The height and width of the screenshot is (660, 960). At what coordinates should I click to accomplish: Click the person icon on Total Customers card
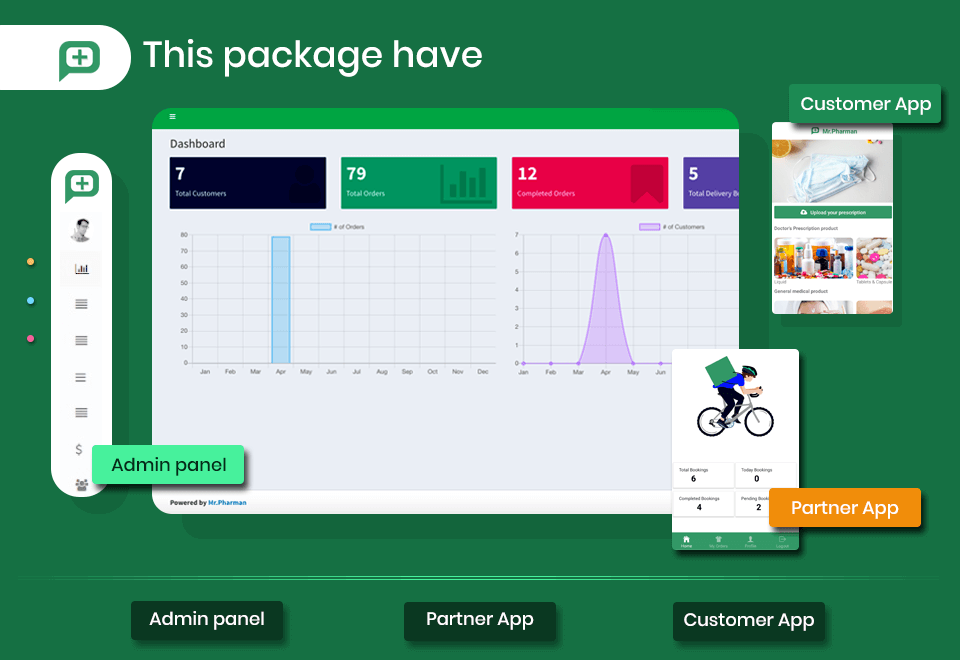click(304, 184)
